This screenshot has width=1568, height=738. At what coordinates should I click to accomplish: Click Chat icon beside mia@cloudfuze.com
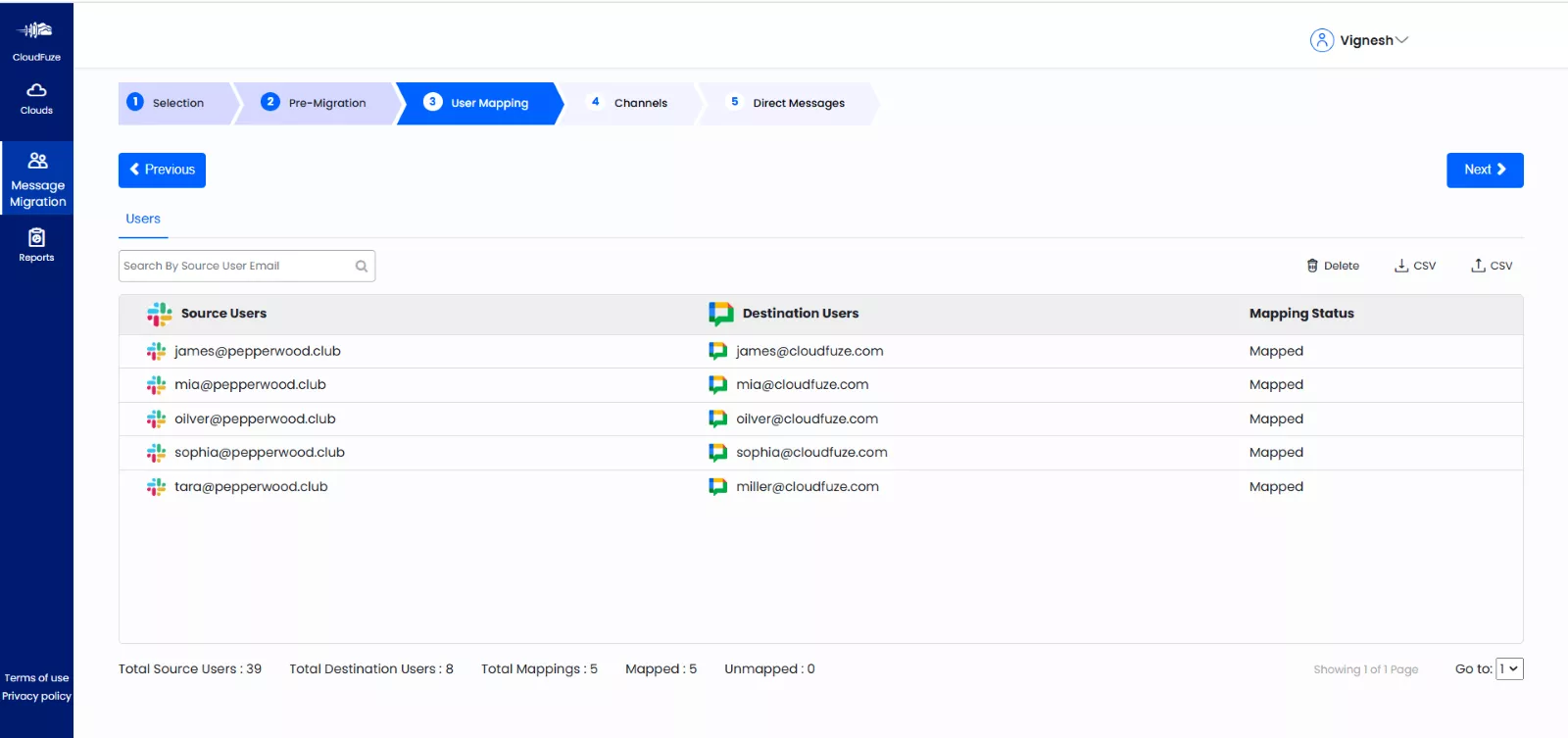click(x=718, y=385)
